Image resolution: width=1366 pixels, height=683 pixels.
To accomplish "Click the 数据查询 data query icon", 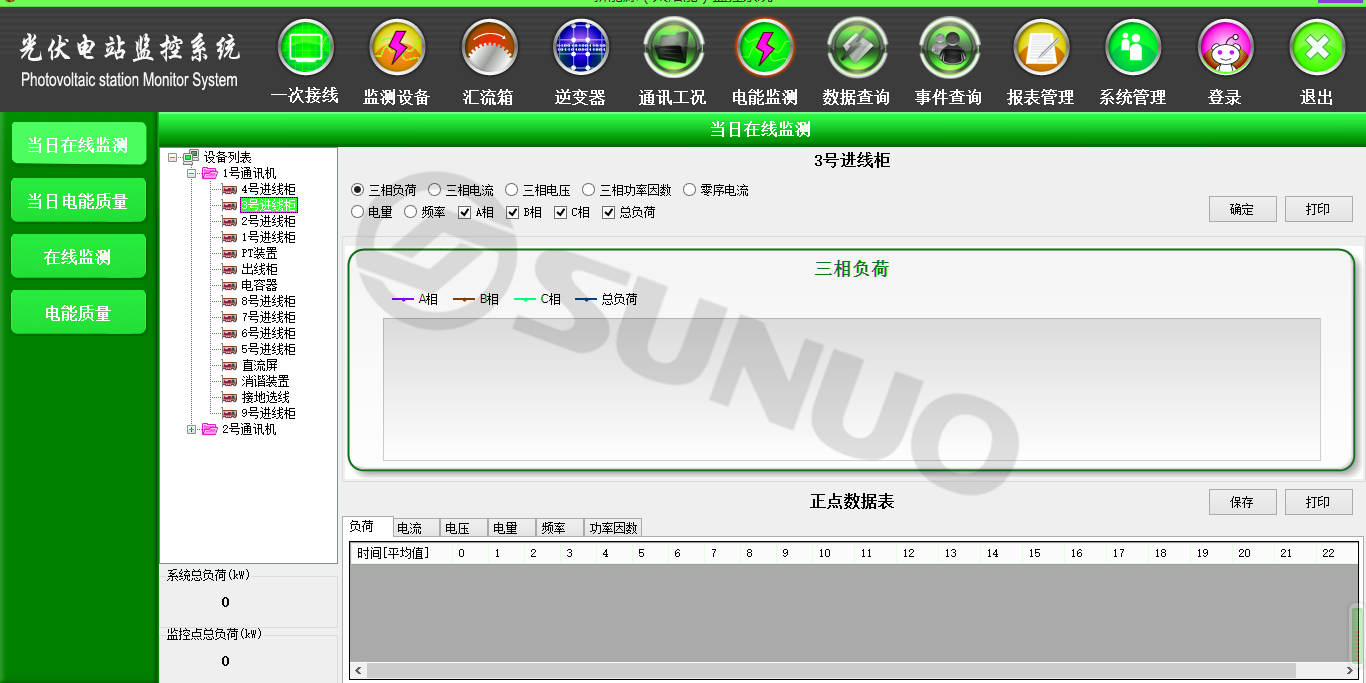I will (x=856, y=48).
